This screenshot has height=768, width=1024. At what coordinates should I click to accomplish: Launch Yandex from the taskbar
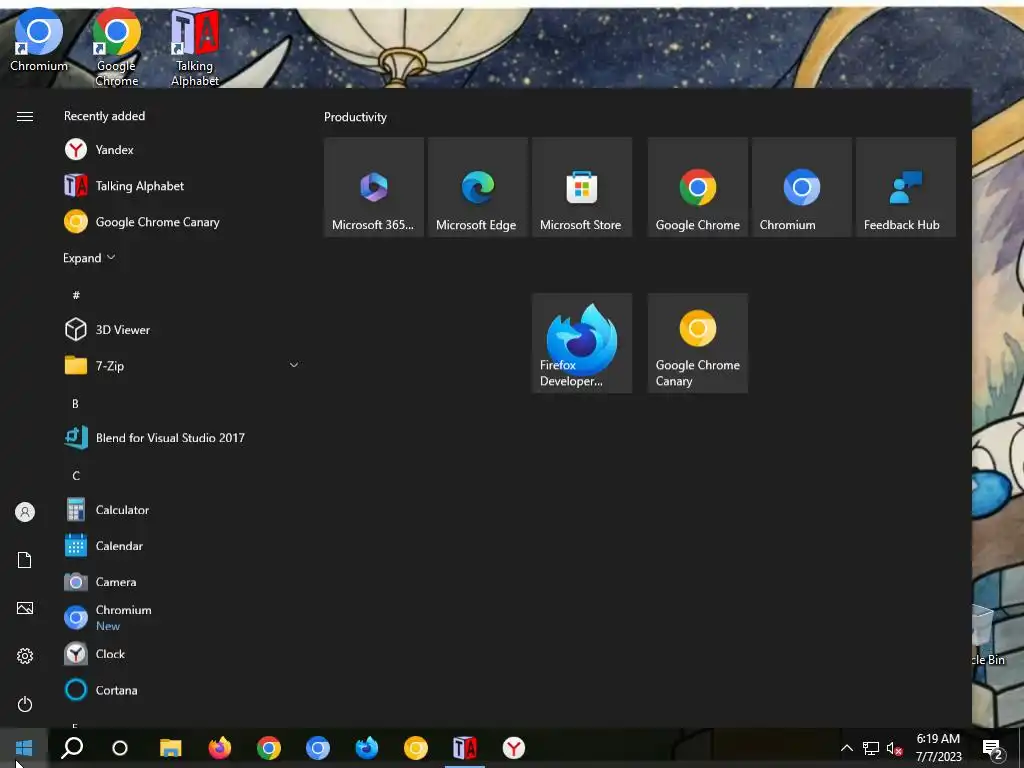point(513,748)
